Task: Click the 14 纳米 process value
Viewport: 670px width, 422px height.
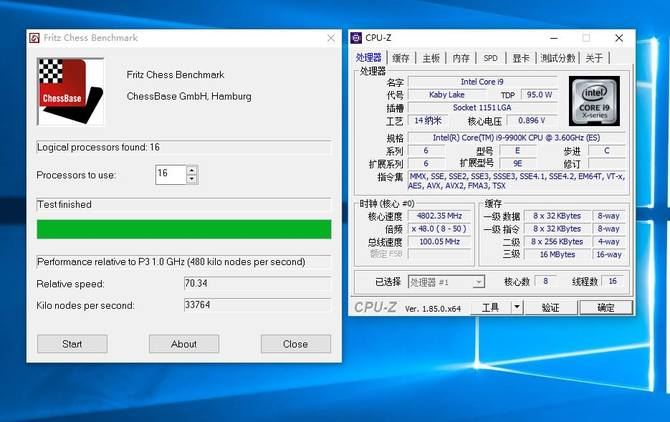Action: click(x=428, y=120)
